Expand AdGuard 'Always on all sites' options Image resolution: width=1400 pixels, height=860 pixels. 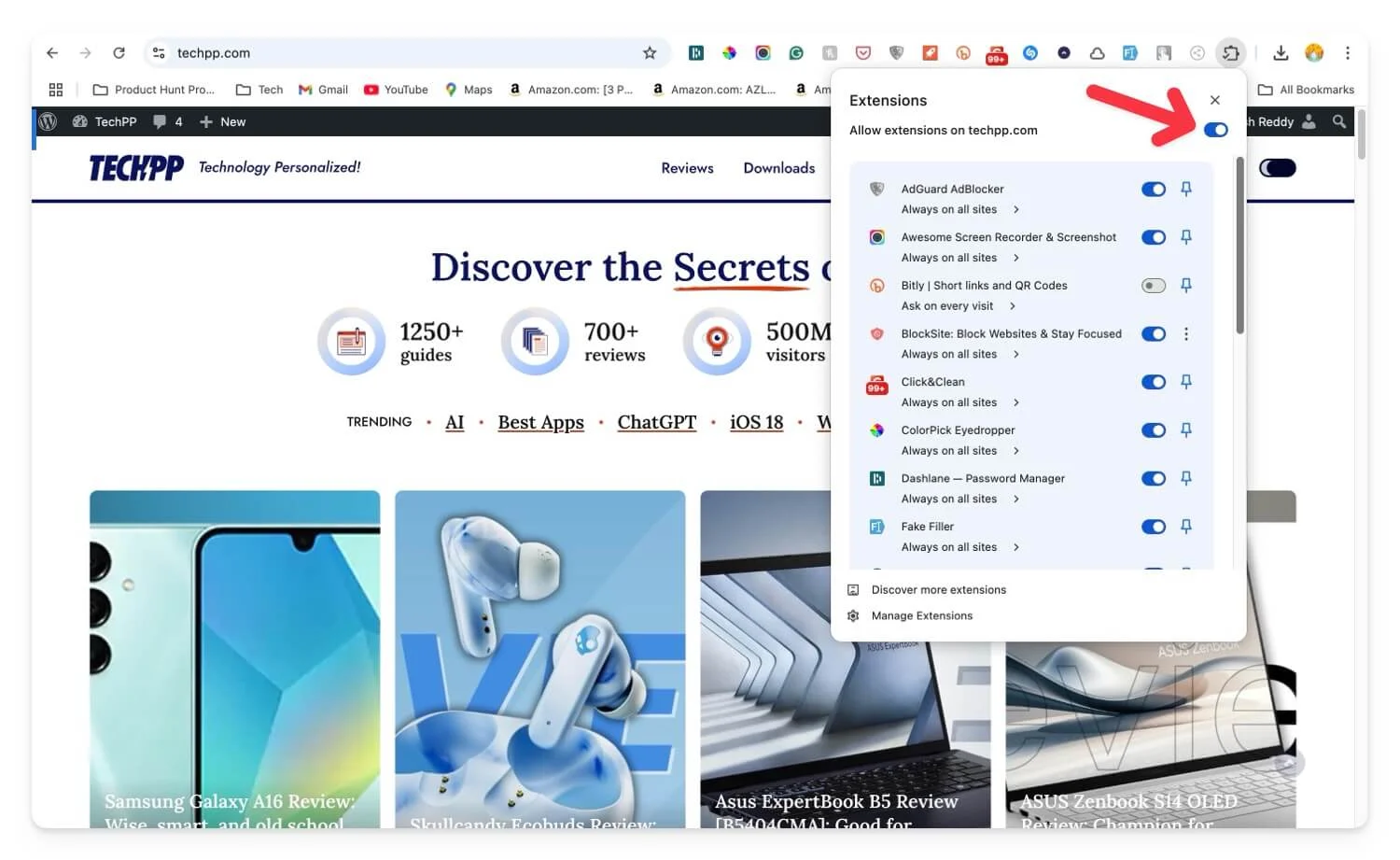(1016, 209)
